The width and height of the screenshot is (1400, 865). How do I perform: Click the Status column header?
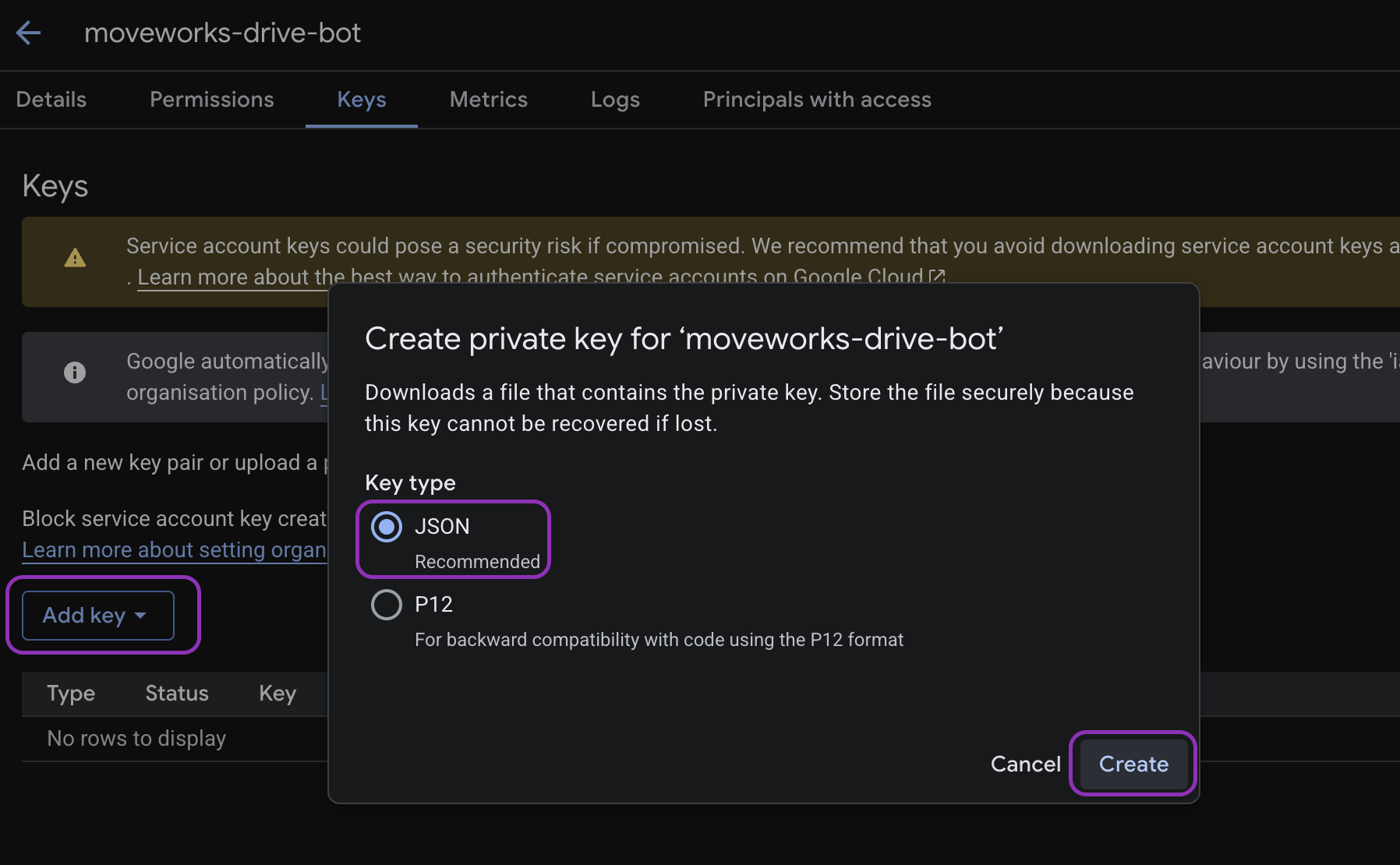(177, 694)
